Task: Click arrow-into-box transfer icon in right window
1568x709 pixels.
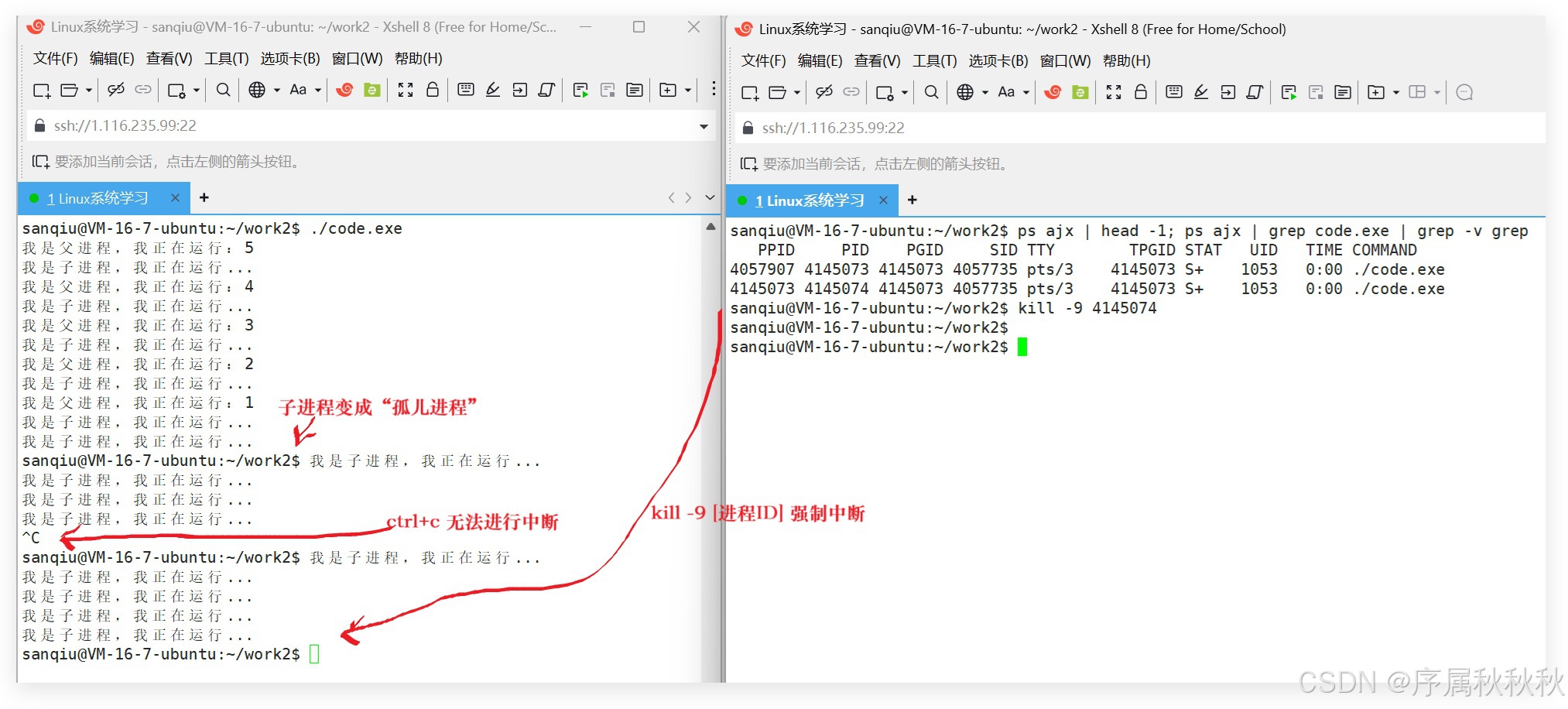Action: (1228, 92)
